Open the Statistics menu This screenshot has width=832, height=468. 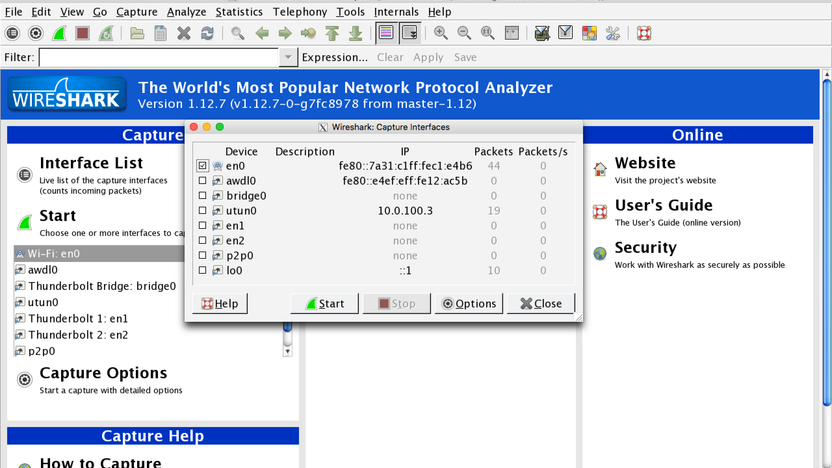click(239, 12)
